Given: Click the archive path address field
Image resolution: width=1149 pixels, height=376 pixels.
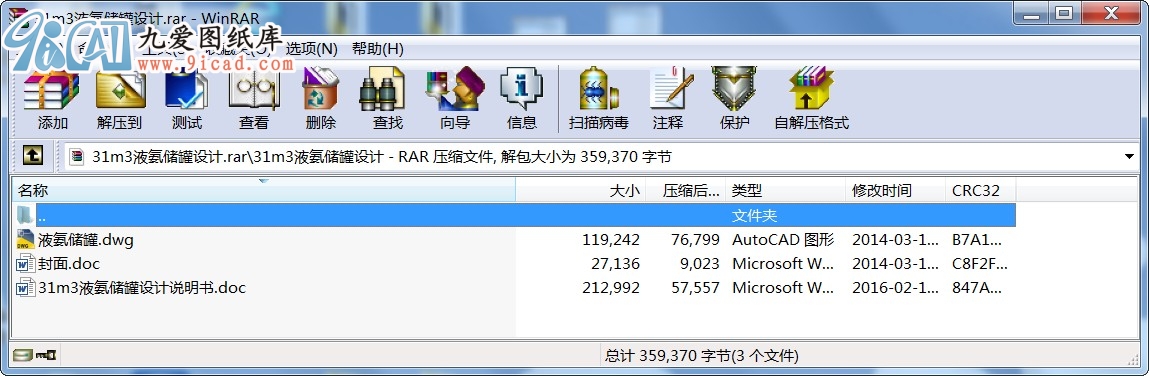Looking at the screenshot, I should 602,156.
